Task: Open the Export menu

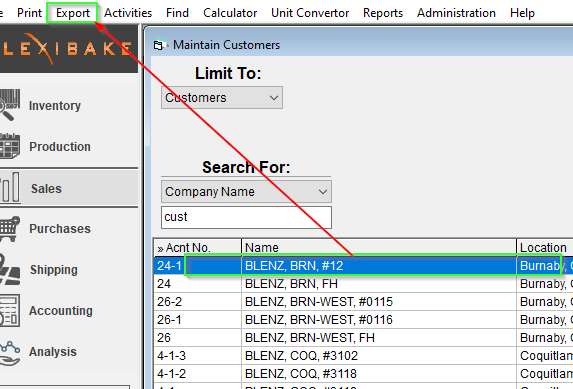Action: point(73,13)
